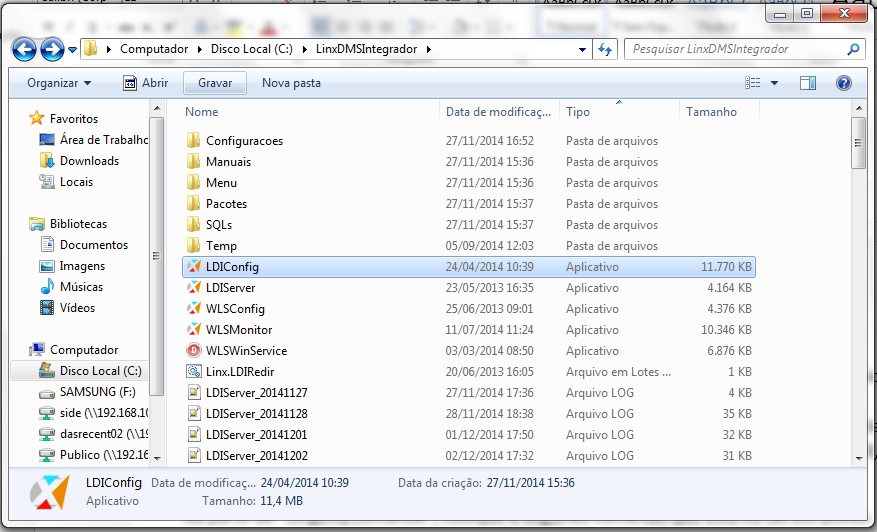Select the Menu folder icon

(194, 182)
